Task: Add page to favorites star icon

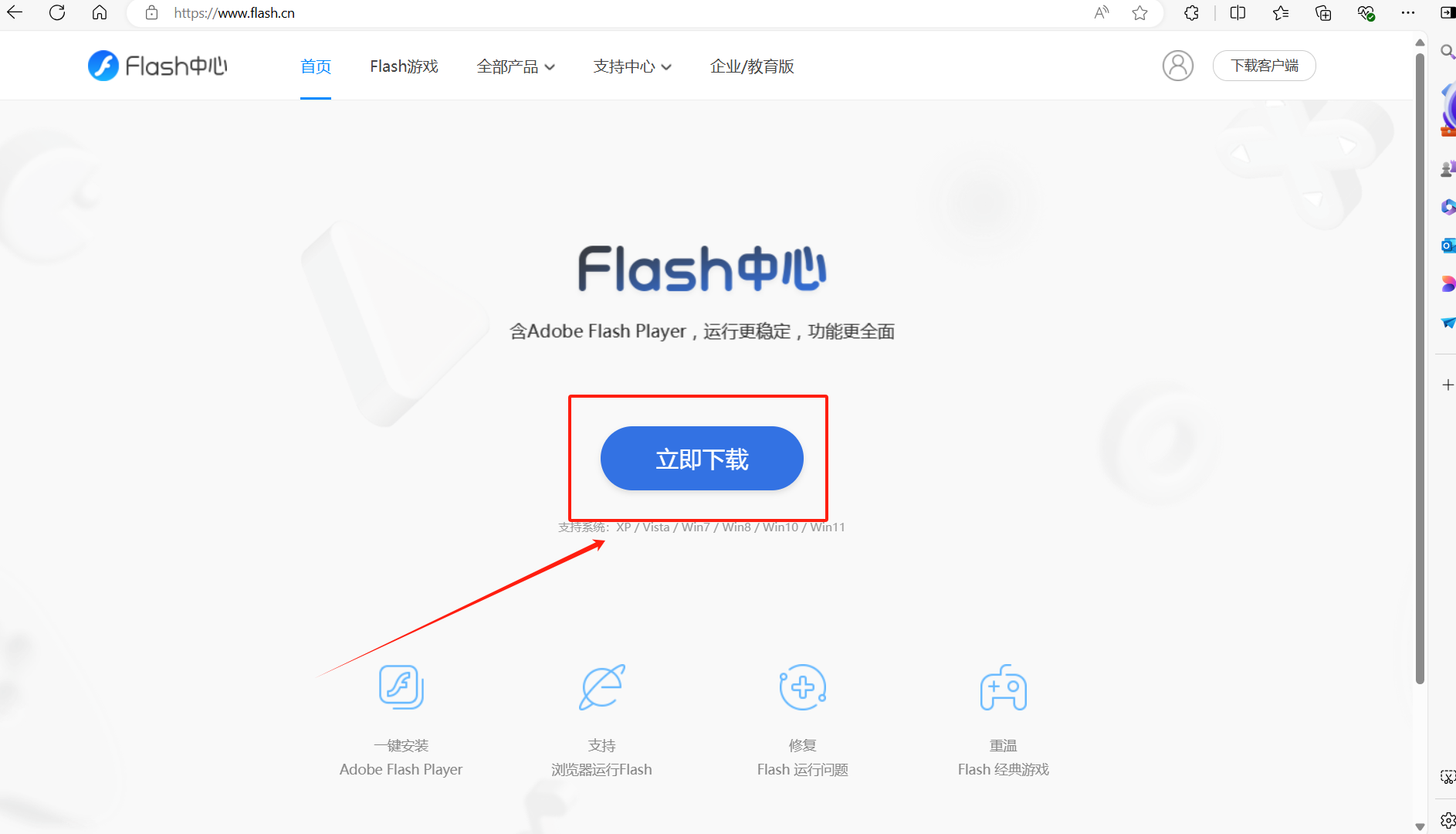Action: click(x=1139, y=13)
